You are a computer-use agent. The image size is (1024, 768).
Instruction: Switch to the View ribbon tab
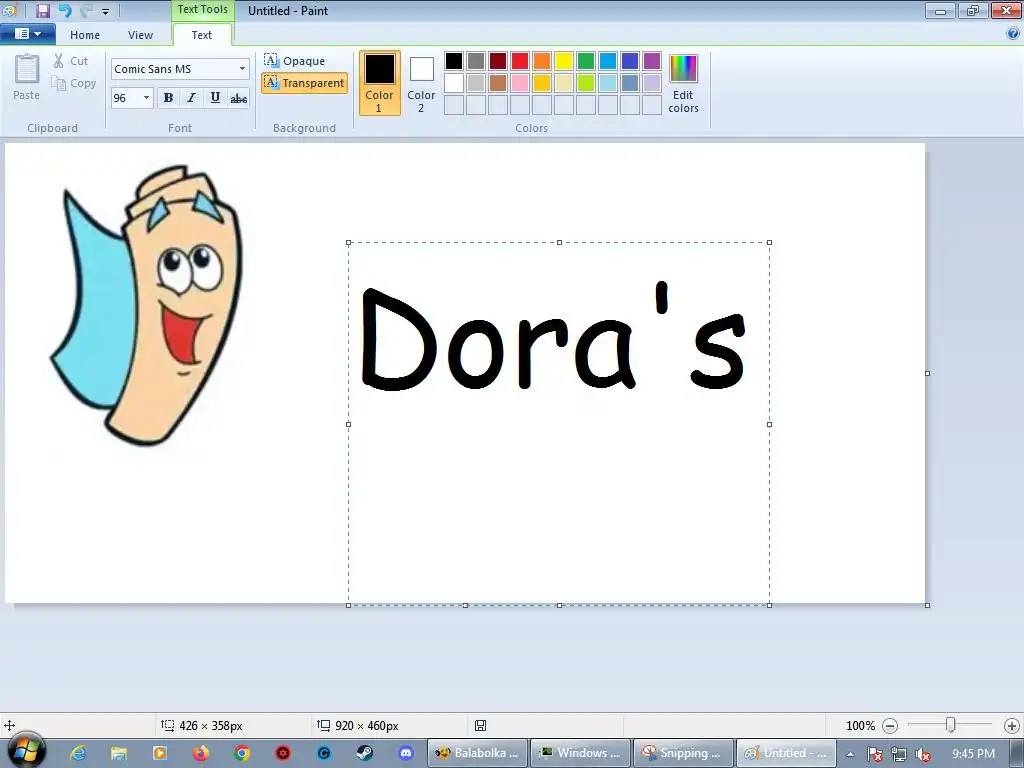pyautogui.click(x=140, y=35)
